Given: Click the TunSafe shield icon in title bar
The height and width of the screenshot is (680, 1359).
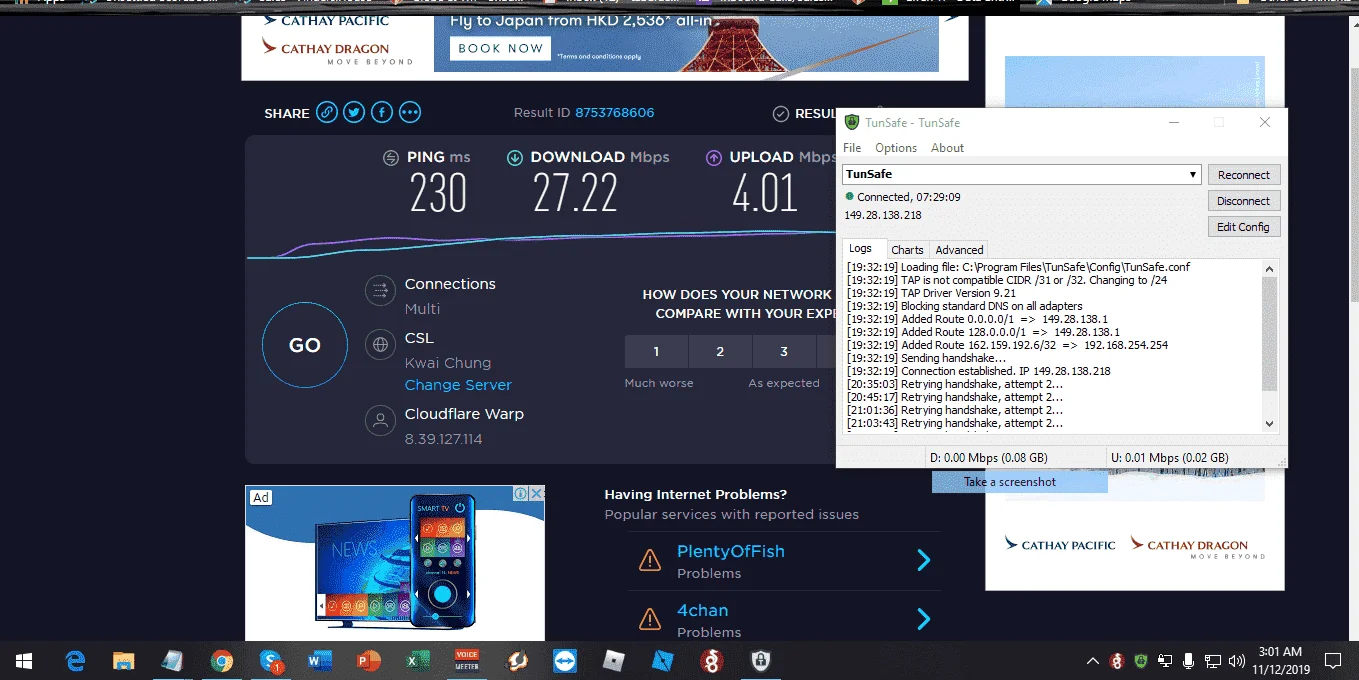Looking at the screenshot, I should tap(852, 122).
